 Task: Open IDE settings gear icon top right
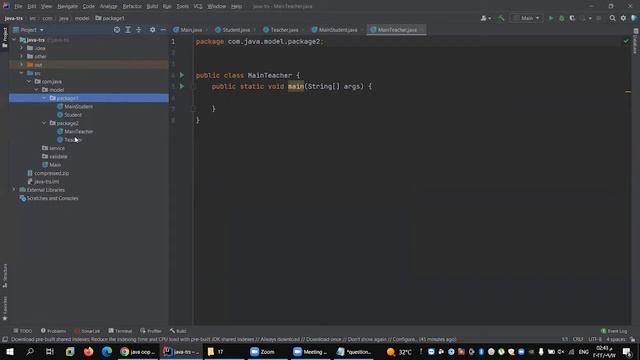[x=623, y=18]
